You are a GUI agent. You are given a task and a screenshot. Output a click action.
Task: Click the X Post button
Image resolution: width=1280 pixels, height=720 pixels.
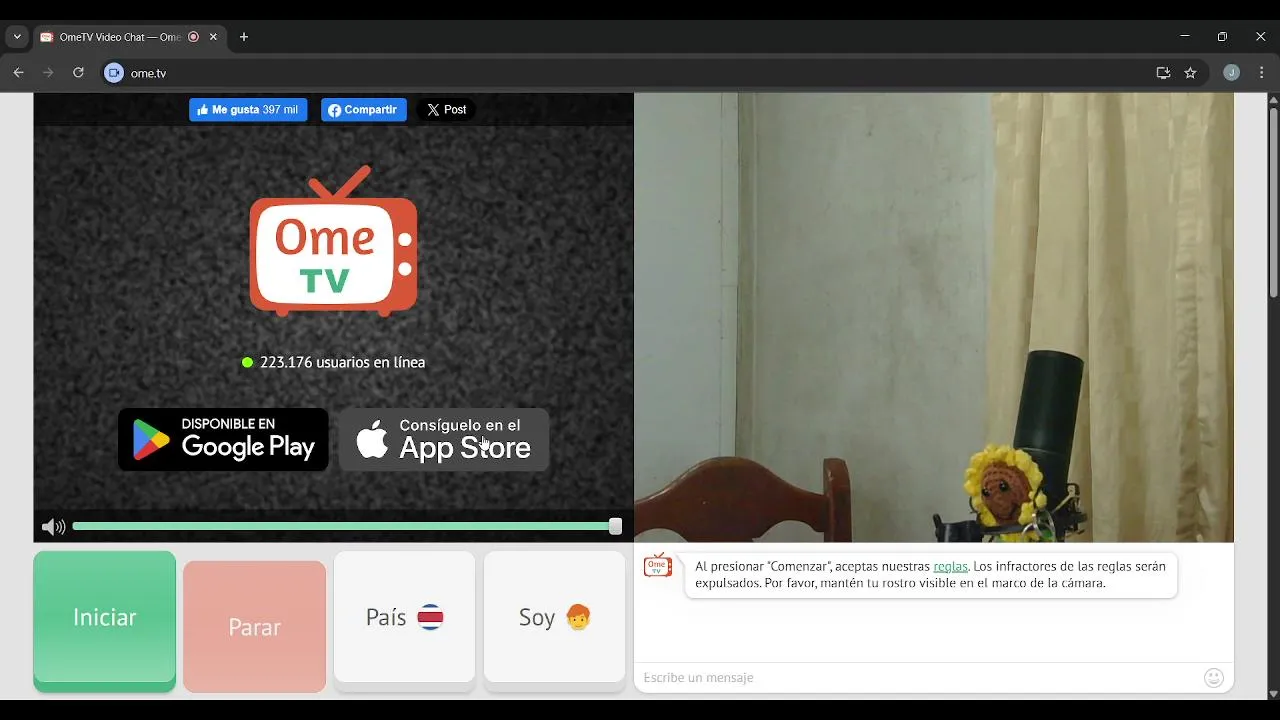pyautogui.click(x=446, y=110)
